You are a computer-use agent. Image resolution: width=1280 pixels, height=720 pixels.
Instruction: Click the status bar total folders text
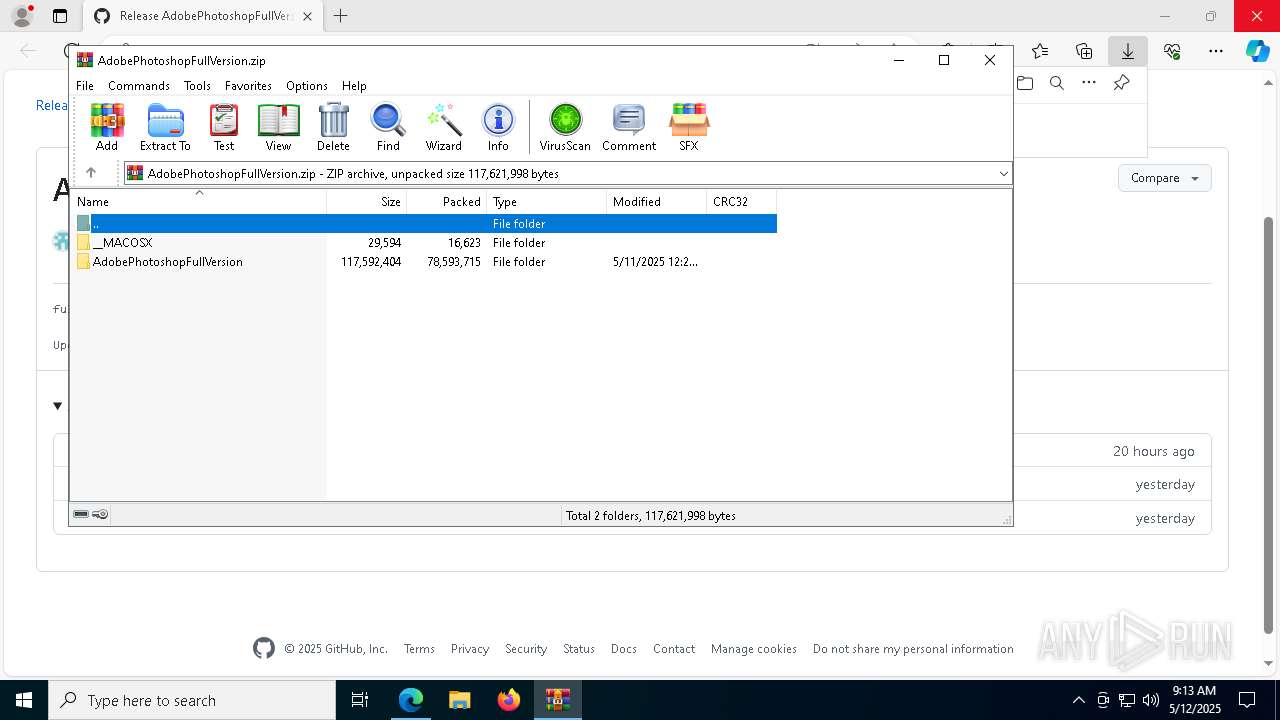click(x=651, y=516)
